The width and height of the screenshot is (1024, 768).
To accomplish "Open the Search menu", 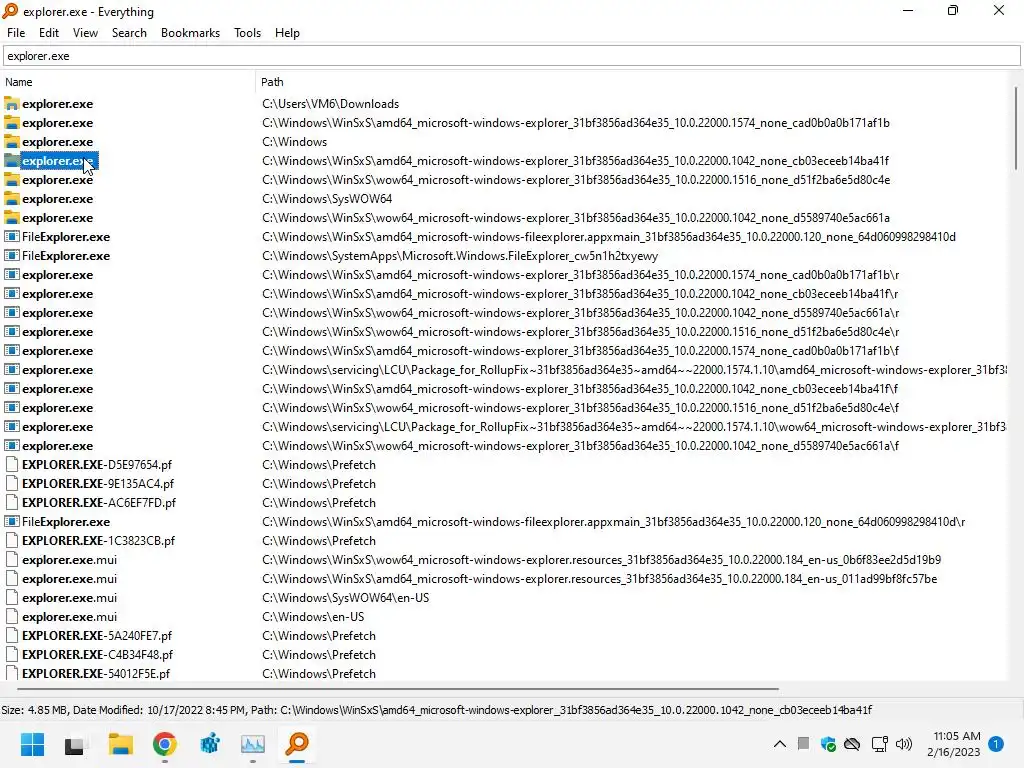I will coord(129,33).
